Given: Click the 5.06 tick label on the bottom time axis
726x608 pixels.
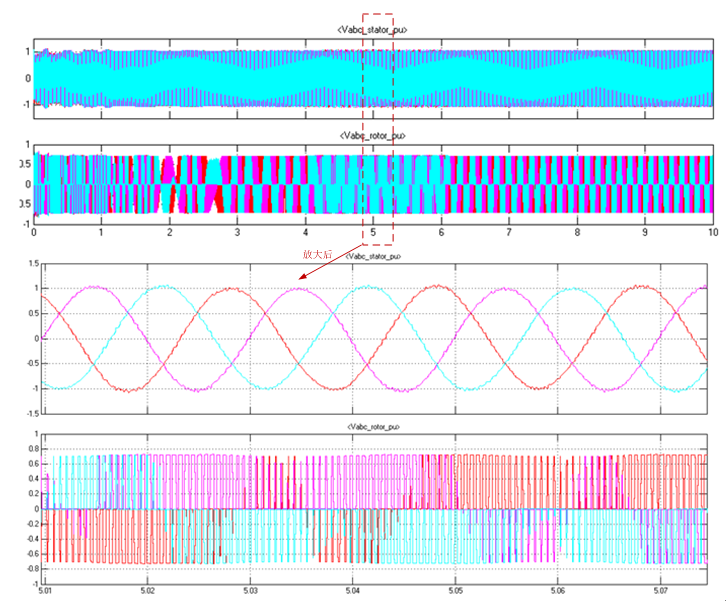Looking at the screenshot, I should [558, 591].
